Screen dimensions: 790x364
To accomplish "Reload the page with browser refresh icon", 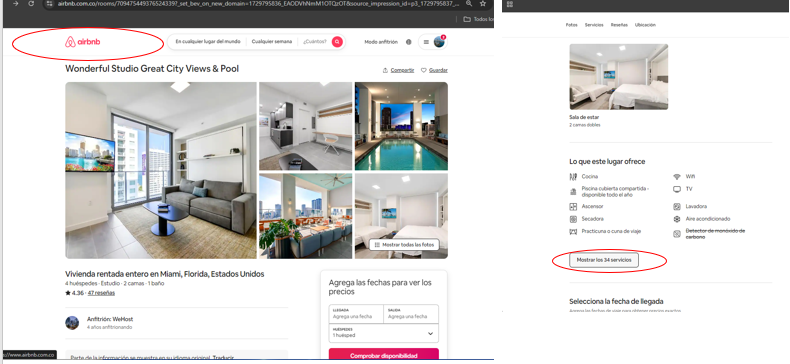I will pos(31,4).
